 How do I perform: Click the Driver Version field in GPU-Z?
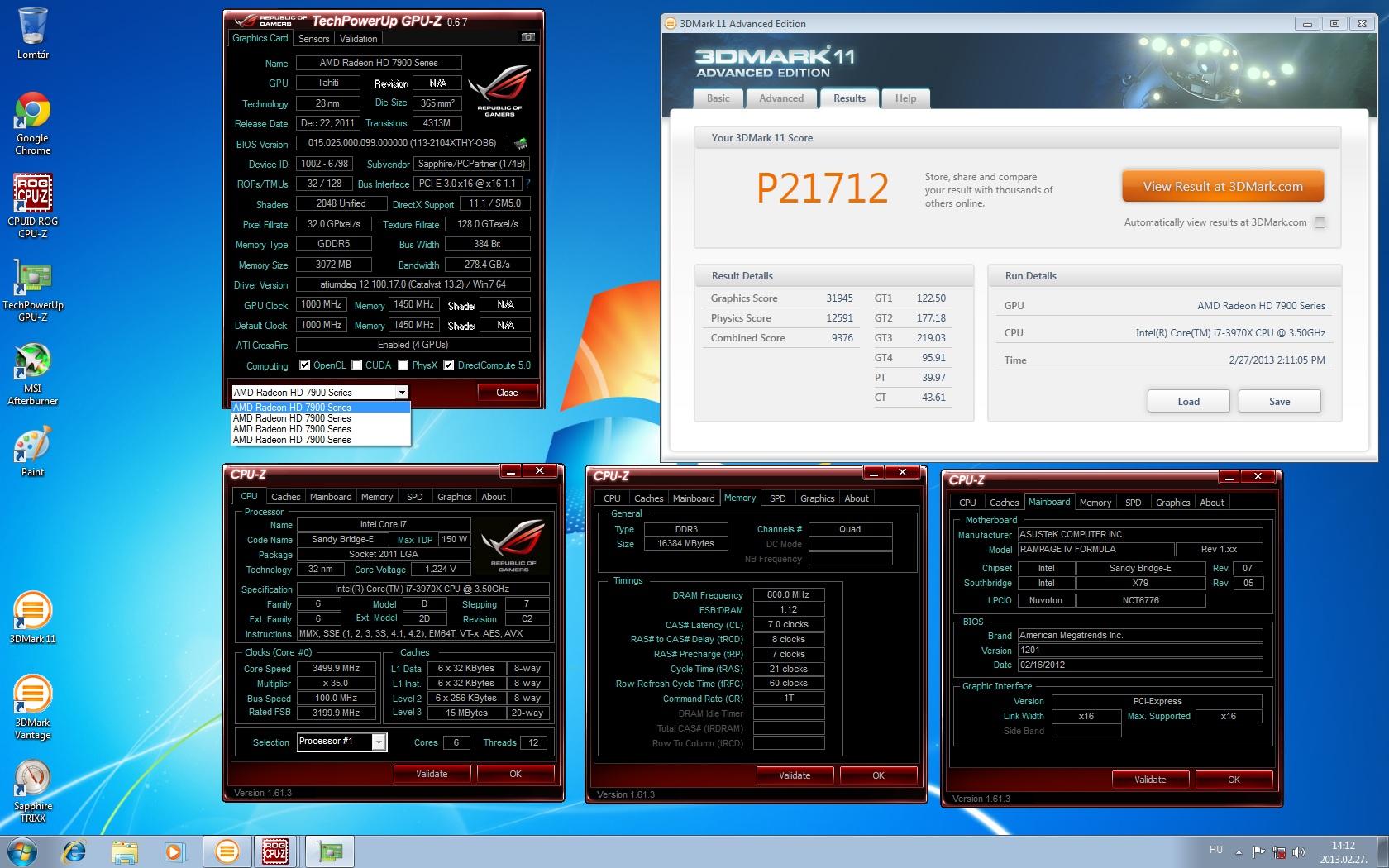point(413,284)
